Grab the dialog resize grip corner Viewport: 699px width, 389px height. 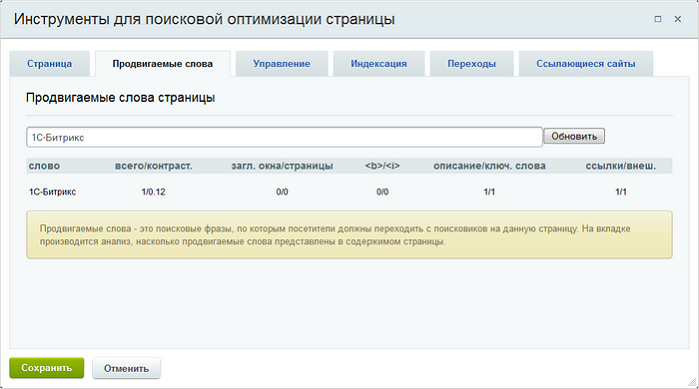coord(692,382)
